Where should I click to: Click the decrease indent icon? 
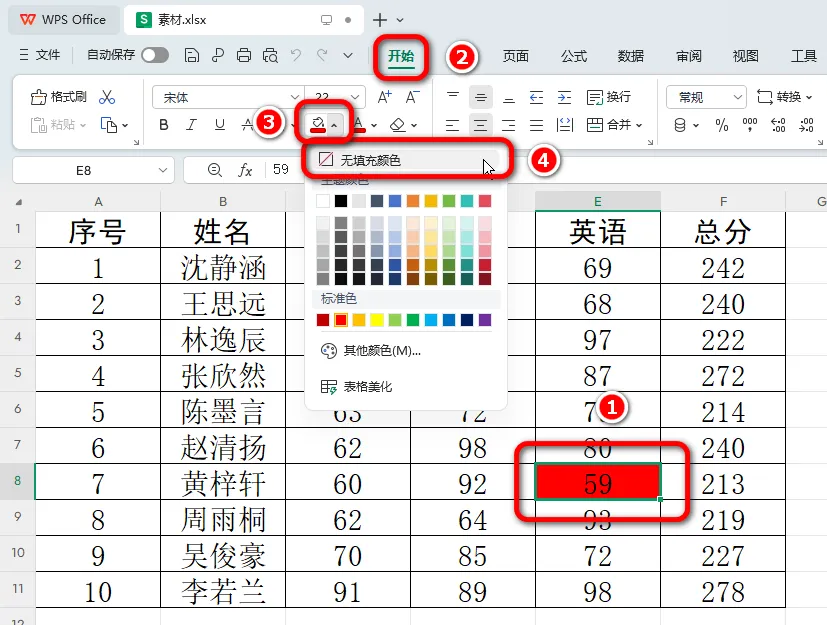(x=536, y=97)
